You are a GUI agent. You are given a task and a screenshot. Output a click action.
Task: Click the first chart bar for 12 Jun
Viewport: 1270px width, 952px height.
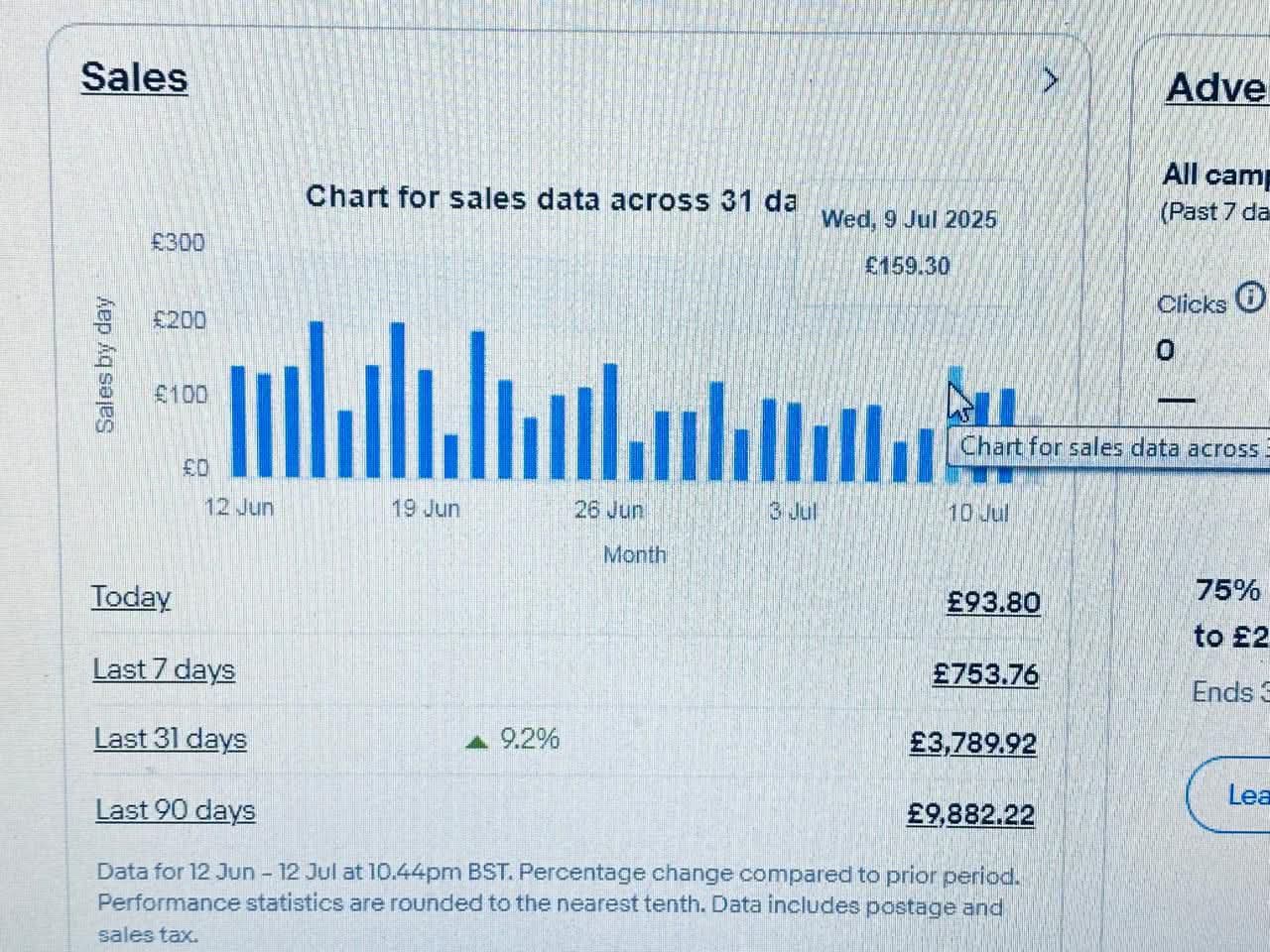[238, 421]
